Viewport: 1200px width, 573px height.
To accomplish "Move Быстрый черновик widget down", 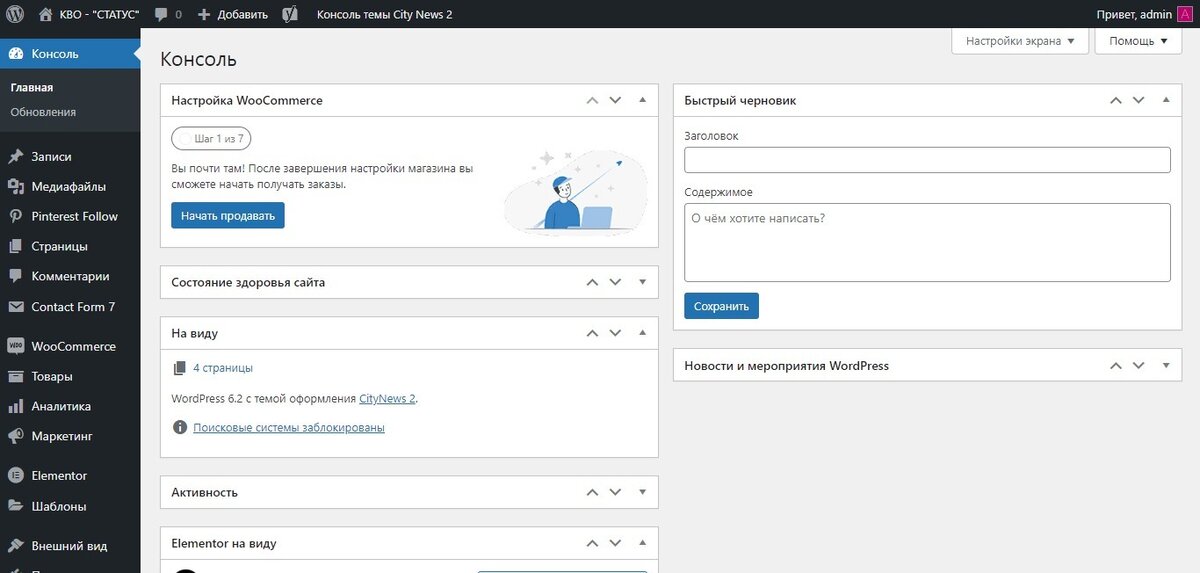I will (x=1139, y=100).
